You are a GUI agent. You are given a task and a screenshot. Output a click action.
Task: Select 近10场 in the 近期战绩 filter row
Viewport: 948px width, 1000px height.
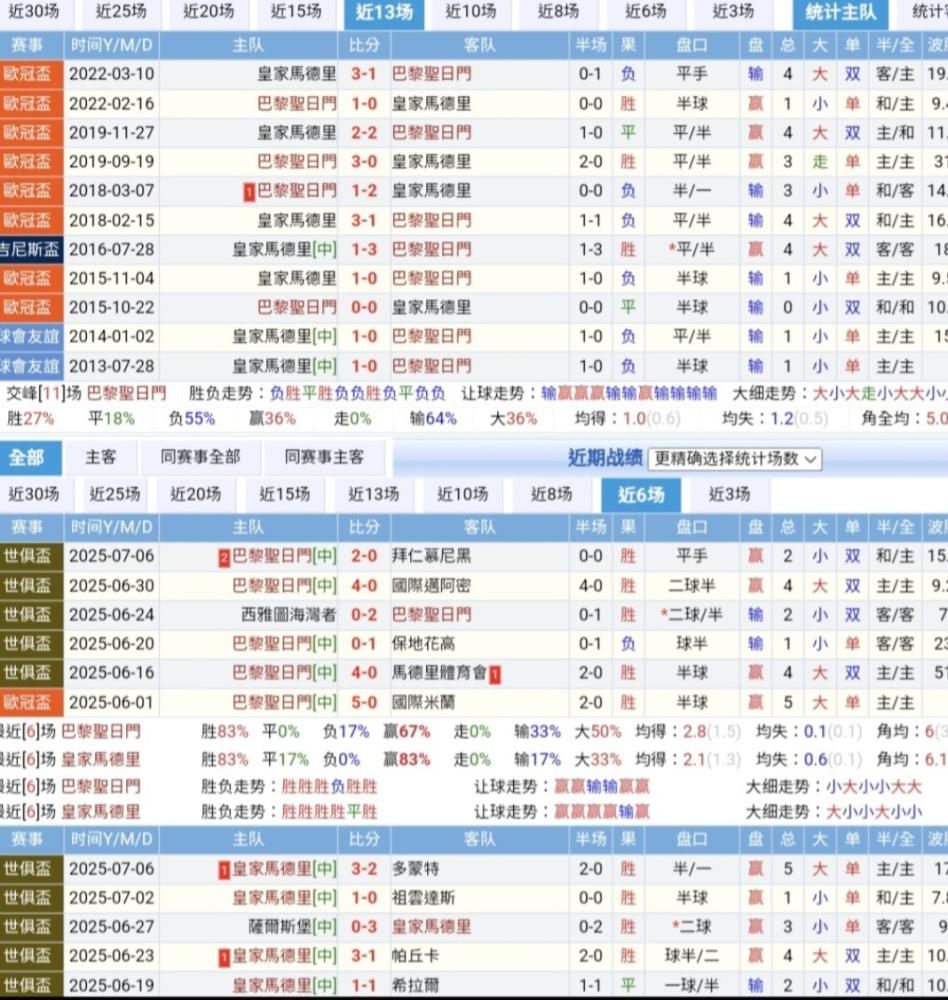click(463, 494)
